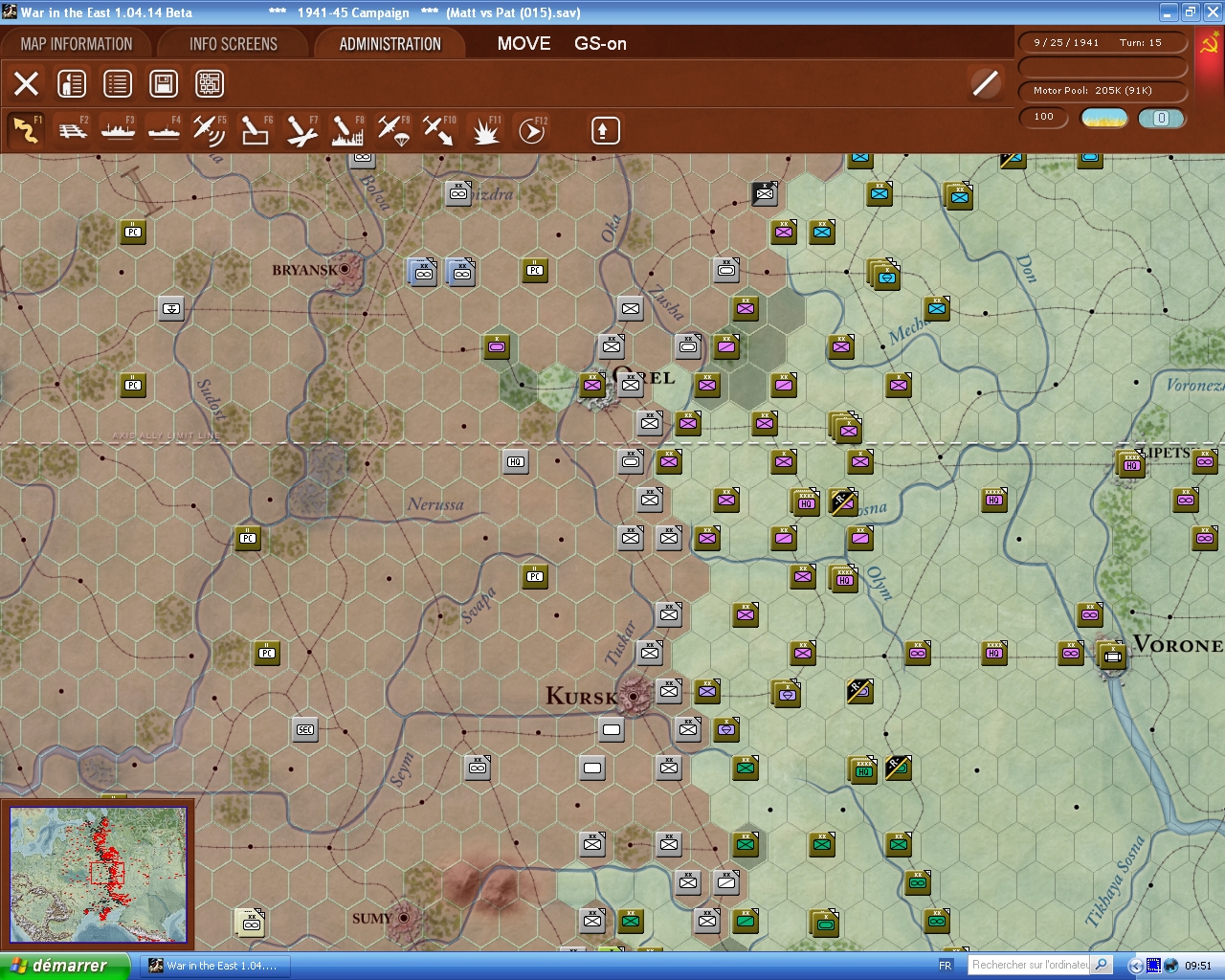Select F5 air reconnaissance mode
Viewport: 1225px width, 980px height.
[x=209, y=130]
